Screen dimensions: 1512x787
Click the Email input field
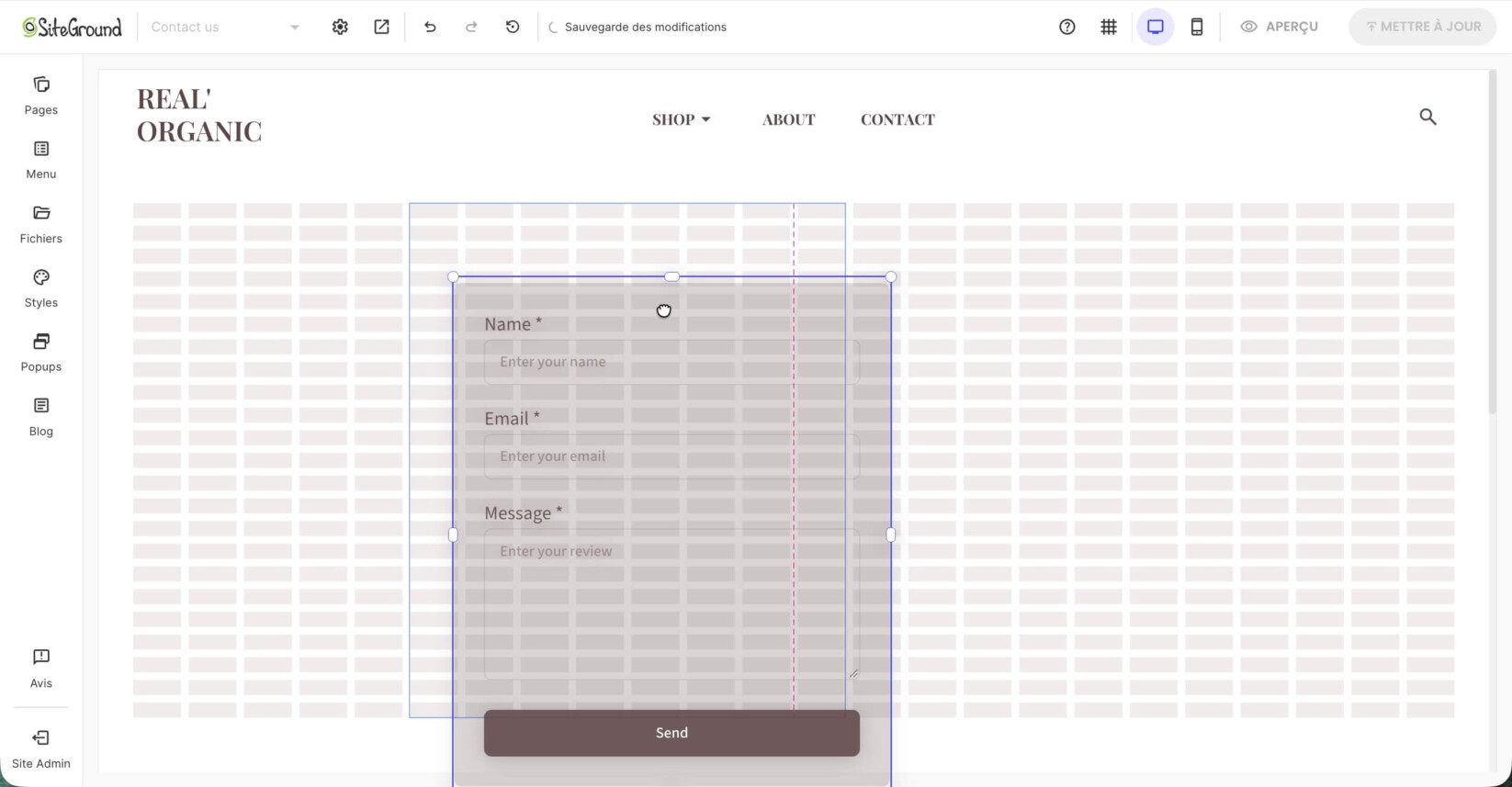coord(671,456)
